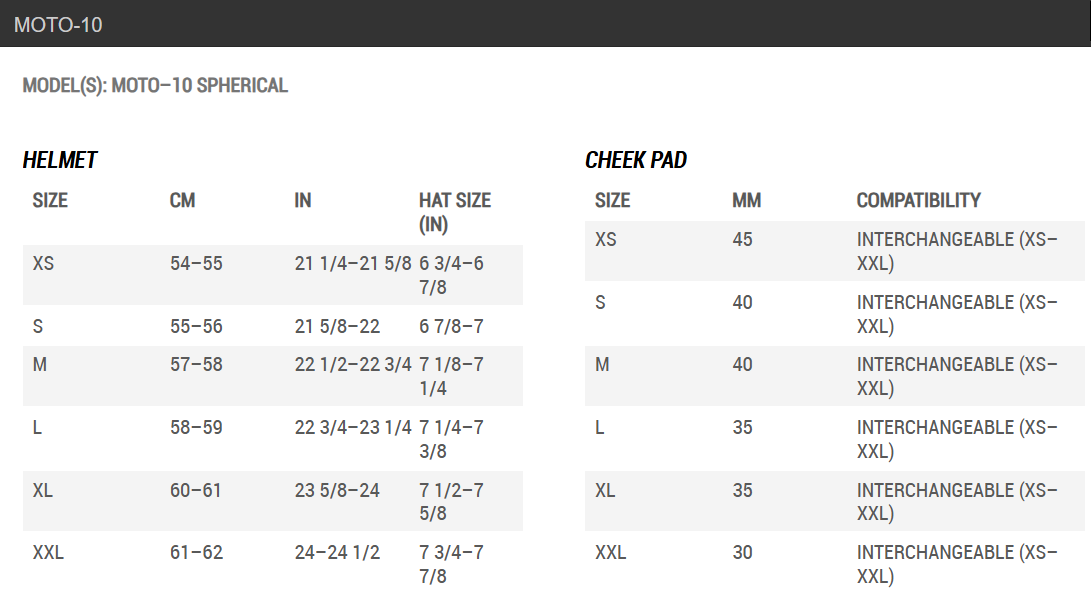Click the CHEEK PAD table heading
The height and width of the screenshot is (601, 1091).
[x=636, y=160]
